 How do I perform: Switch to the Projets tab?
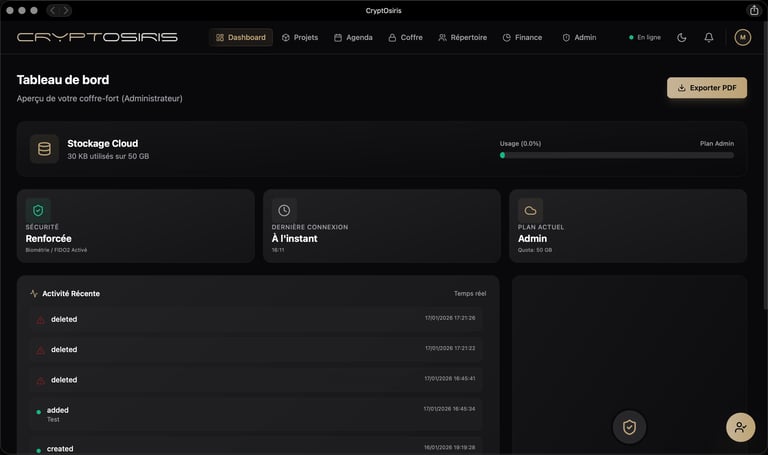[300, 37]
